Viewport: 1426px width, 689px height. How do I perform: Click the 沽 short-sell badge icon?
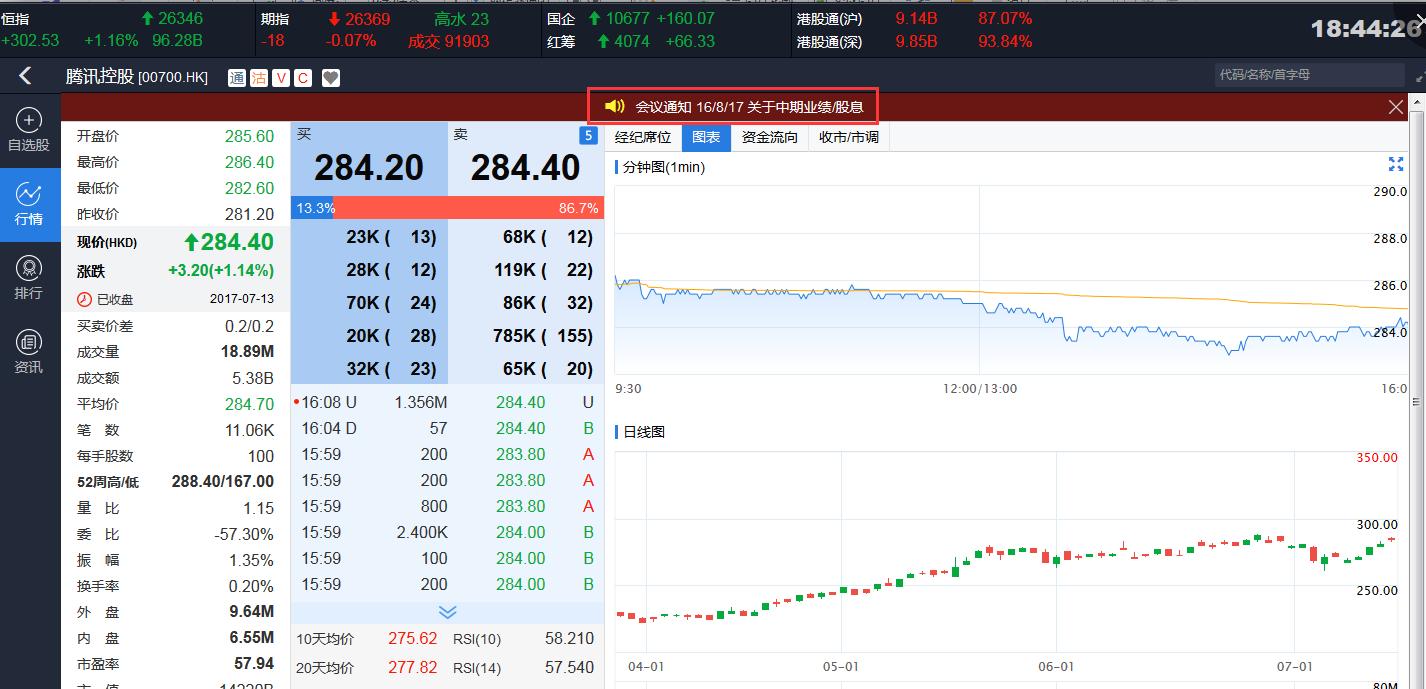pos(258,76)
